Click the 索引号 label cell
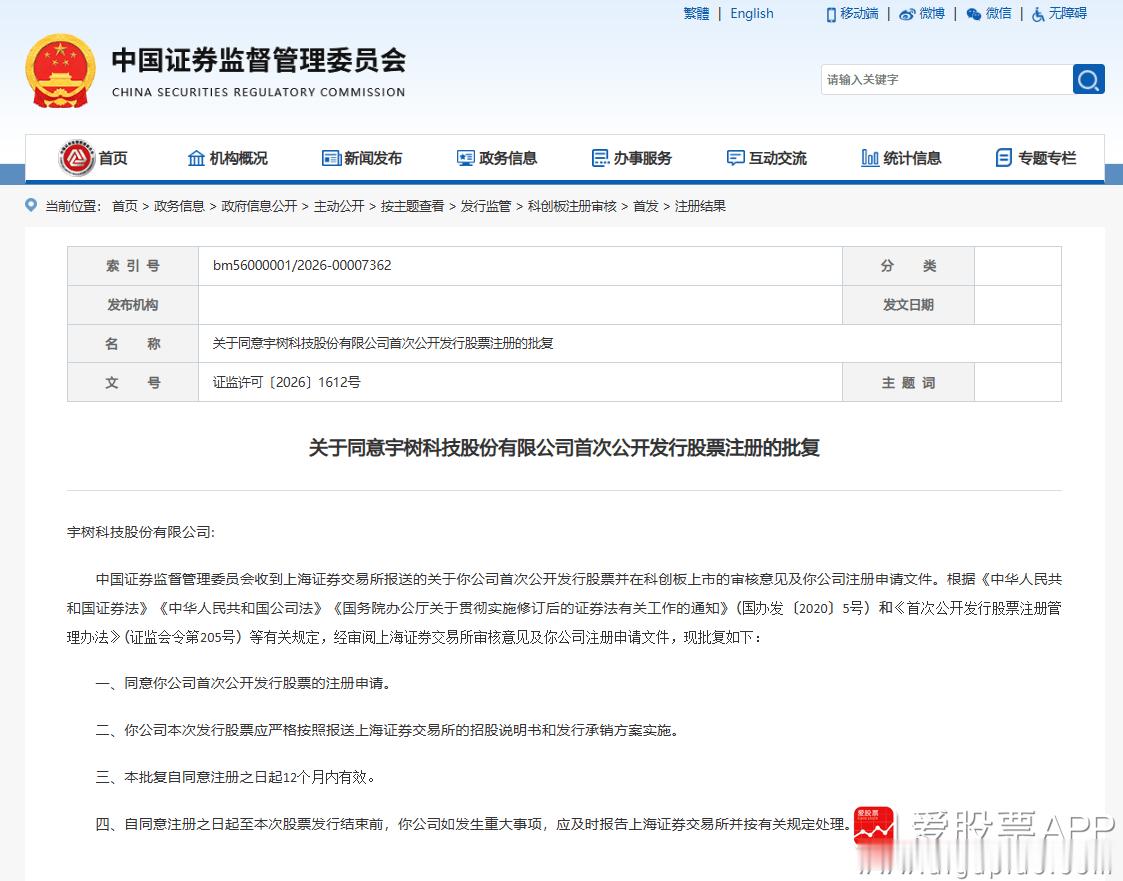 point(132,266)
